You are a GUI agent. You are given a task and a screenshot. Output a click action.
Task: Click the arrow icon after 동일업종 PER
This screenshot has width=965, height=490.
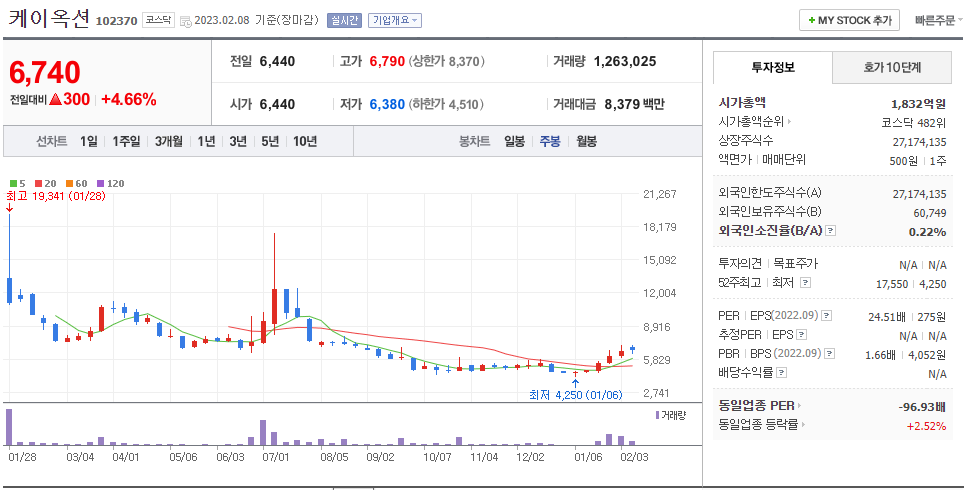(799, 406)
